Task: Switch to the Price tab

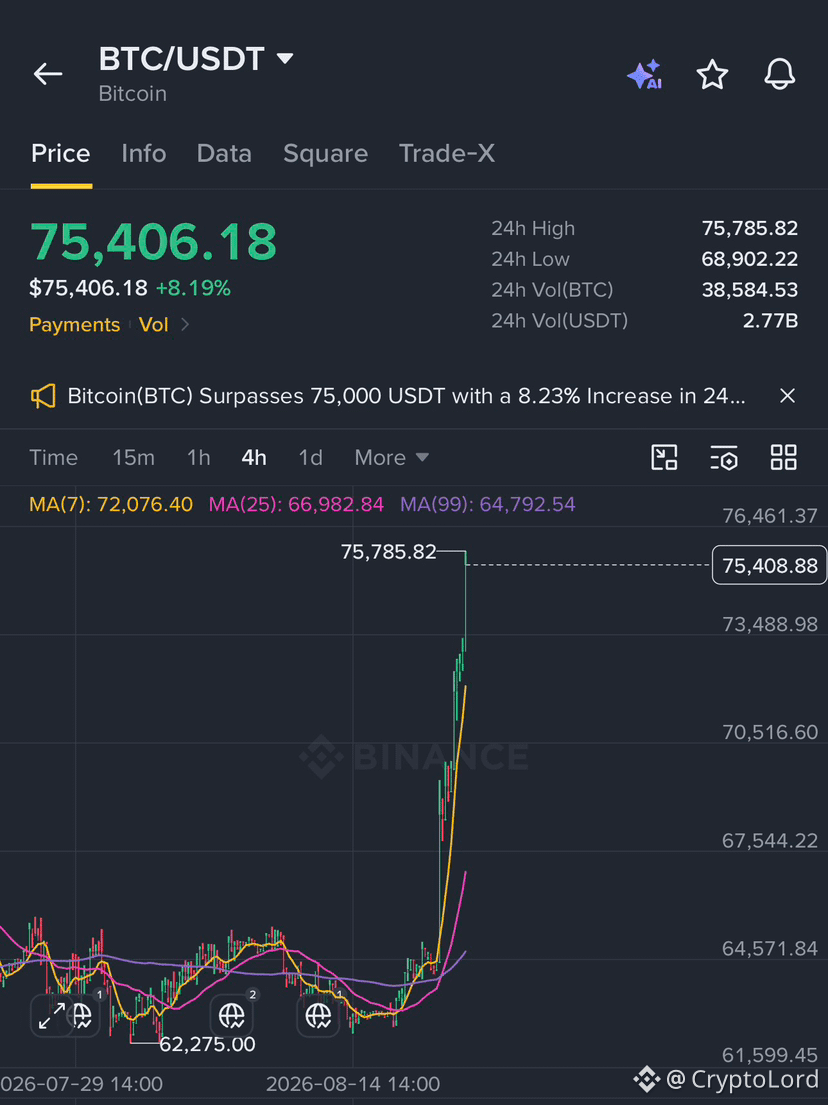Action: (x=61, y=154)
